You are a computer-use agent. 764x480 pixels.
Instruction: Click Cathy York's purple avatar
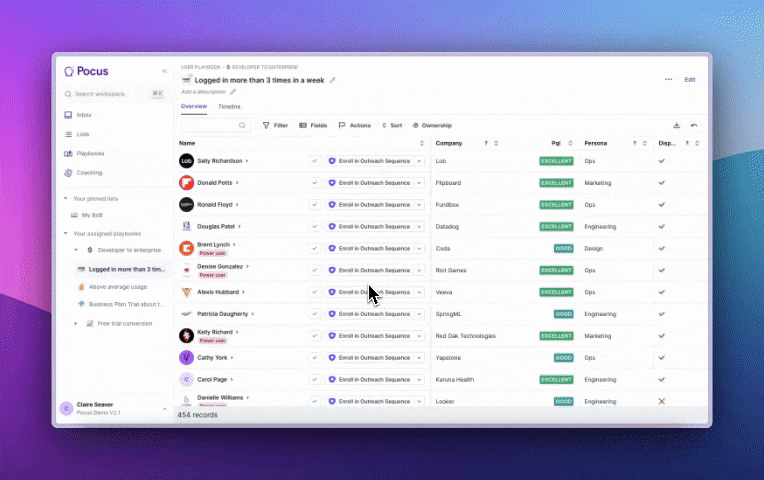coord(187,358)
